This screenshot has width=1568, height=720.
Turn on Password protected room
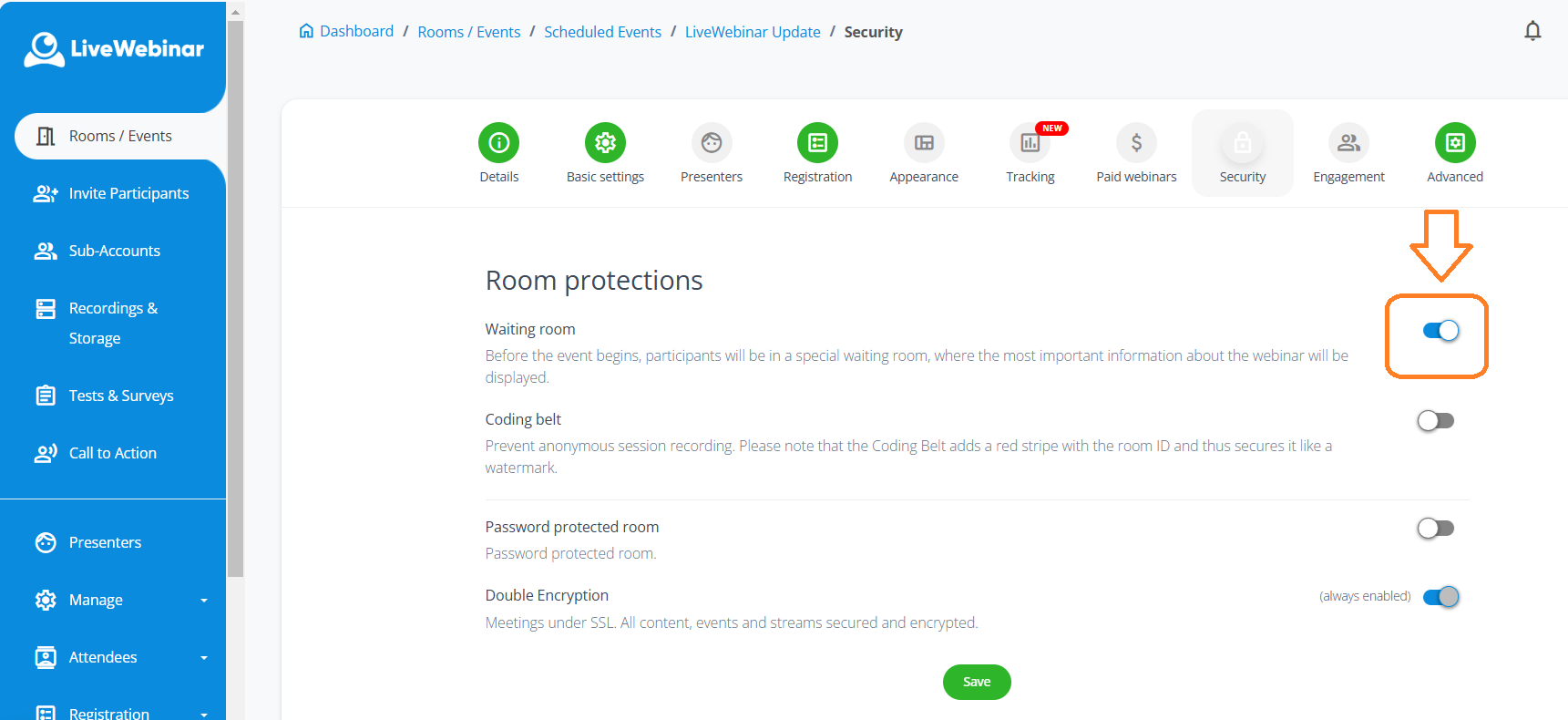pos(1436,529)
